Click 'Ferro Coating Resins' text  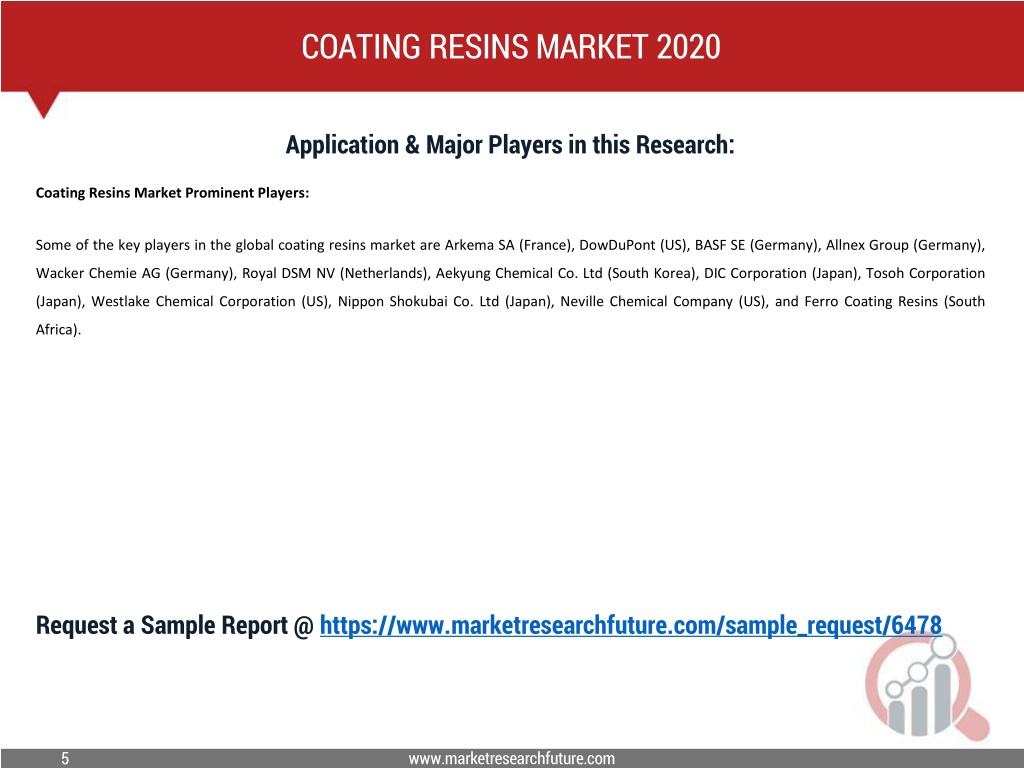[871, 302]
